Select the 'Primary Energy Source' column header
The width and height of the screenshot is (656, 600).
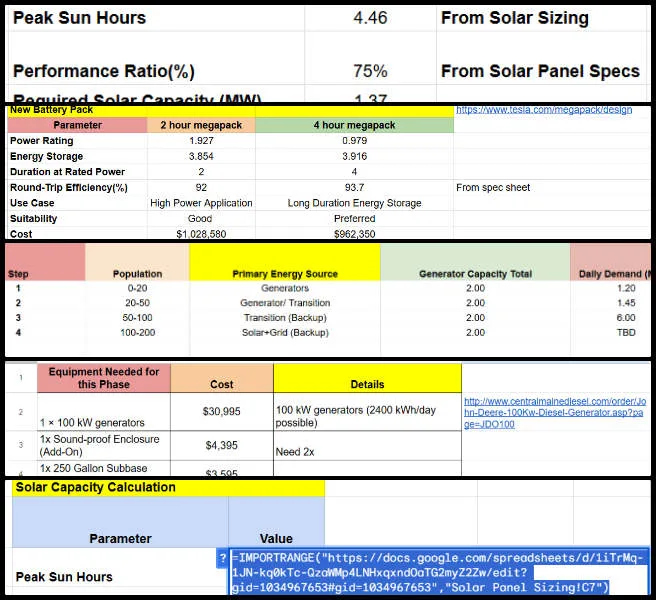285,262
